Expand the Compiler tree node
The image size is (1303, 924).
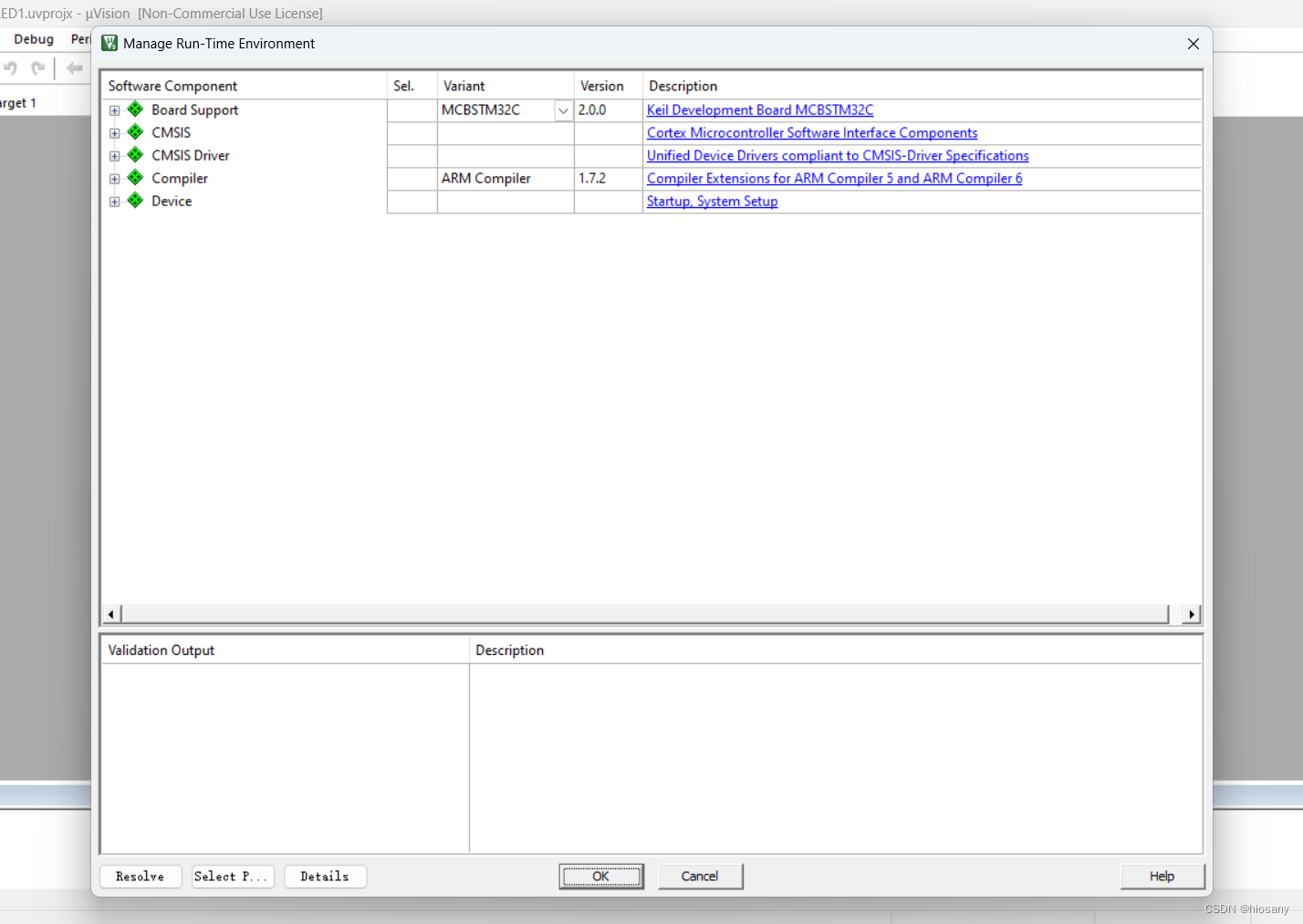(115, 179)
